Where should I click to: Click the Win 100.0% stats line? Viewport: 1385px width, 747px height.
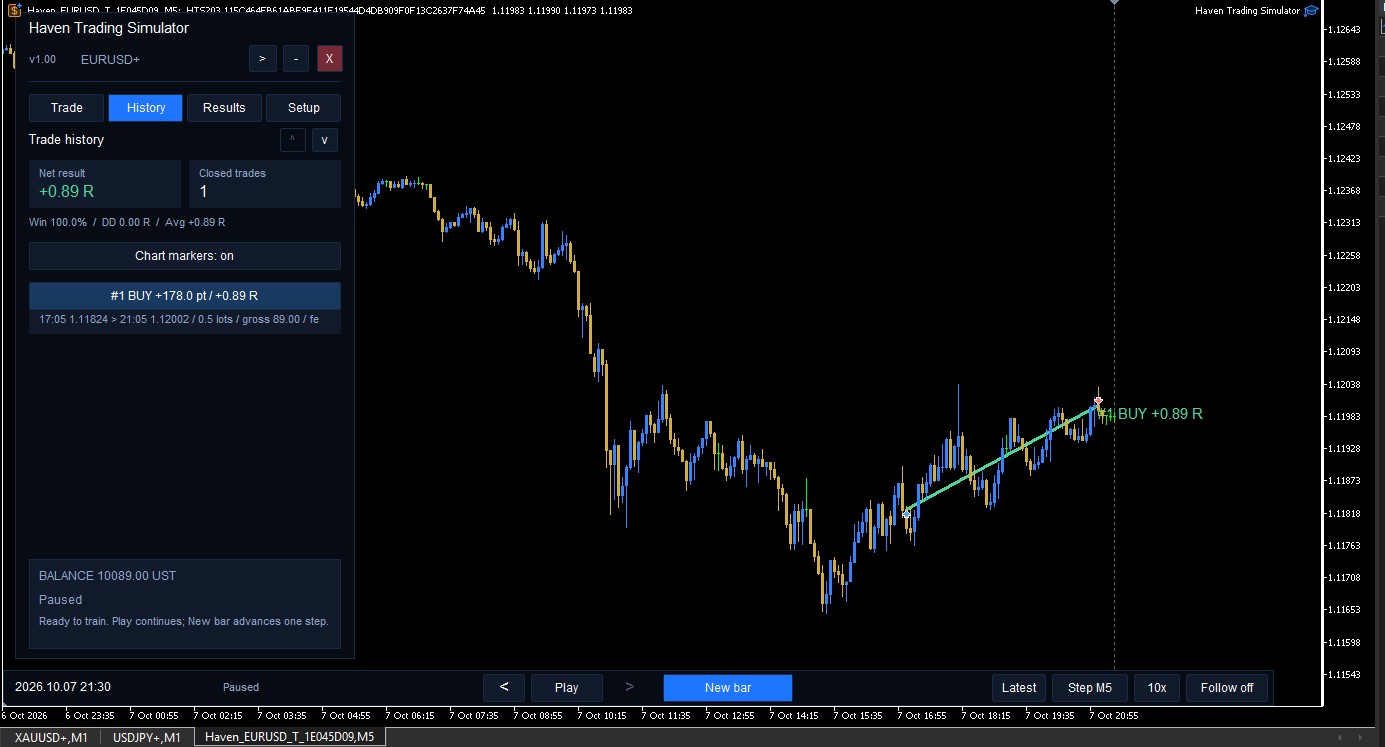[127, 223]
